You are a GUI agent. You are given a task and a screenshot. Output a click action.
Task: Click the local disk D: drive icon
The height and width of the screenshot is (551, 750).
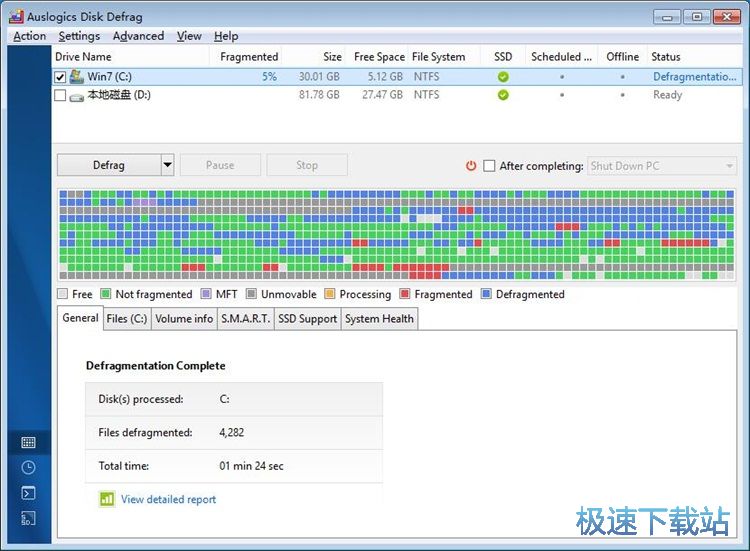(x=76, y=96)
